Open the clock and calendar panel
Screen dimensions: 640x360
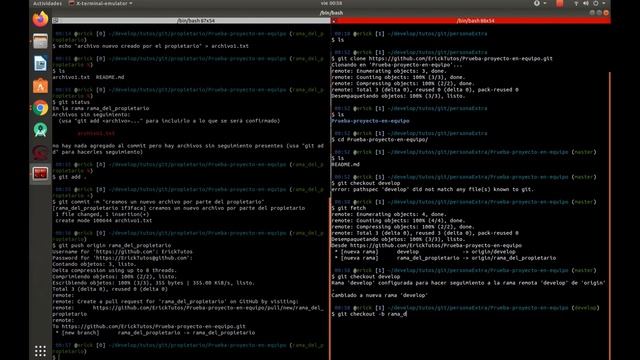(x=331, y=3)
